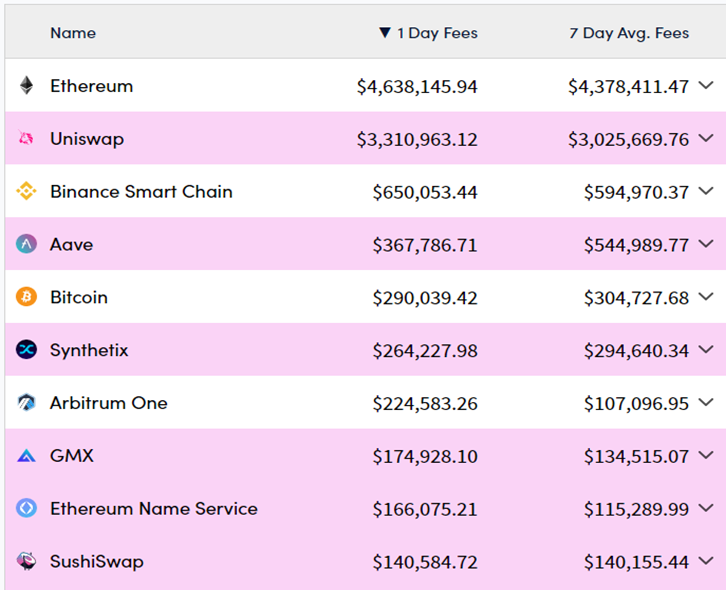Viewport: 726px width, 590px height.
Task: Select the $290,039.42 fee value
Action: click(425, 298)
